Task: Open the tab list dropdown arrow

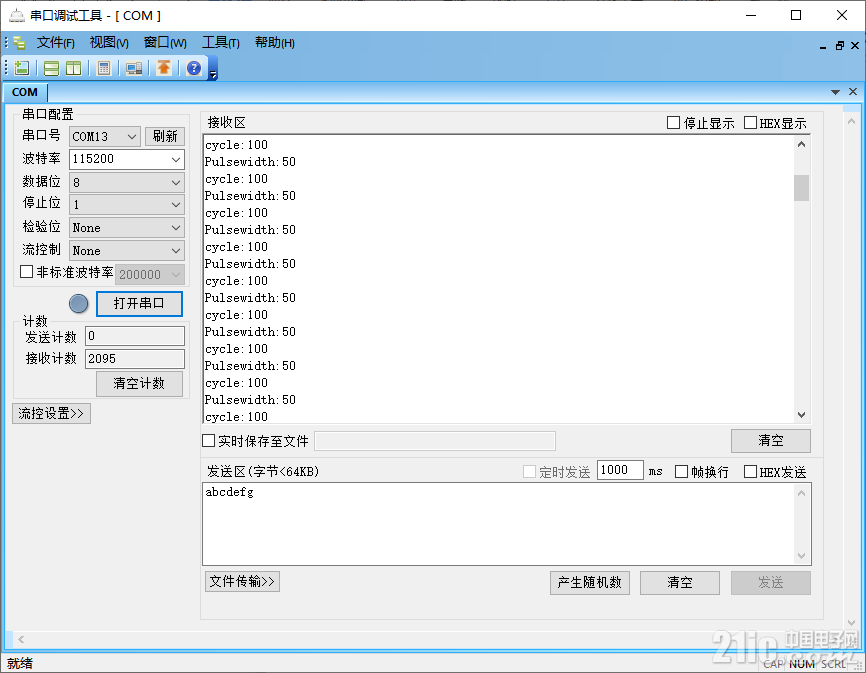Action: coord(835,92)
